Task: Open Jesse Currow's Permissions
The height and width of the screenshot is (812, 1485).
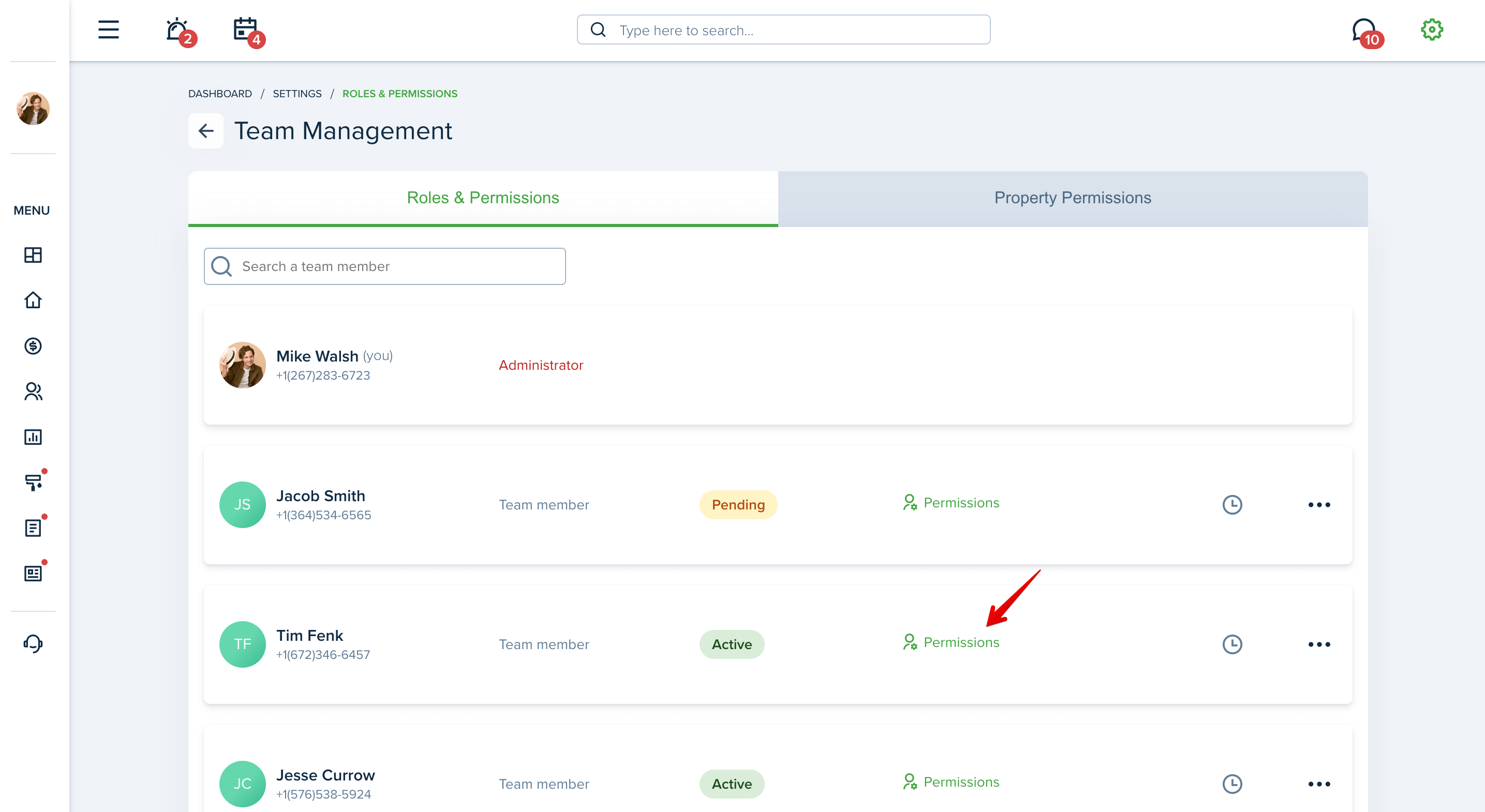Action: point(951,782)
